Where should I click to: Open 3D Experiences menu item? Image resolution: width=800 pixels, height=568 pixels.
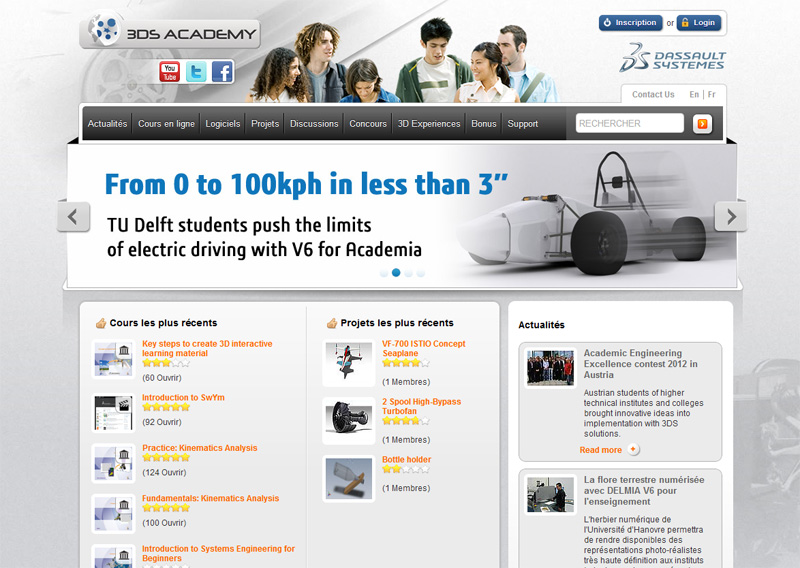click(x=429, y=124)
